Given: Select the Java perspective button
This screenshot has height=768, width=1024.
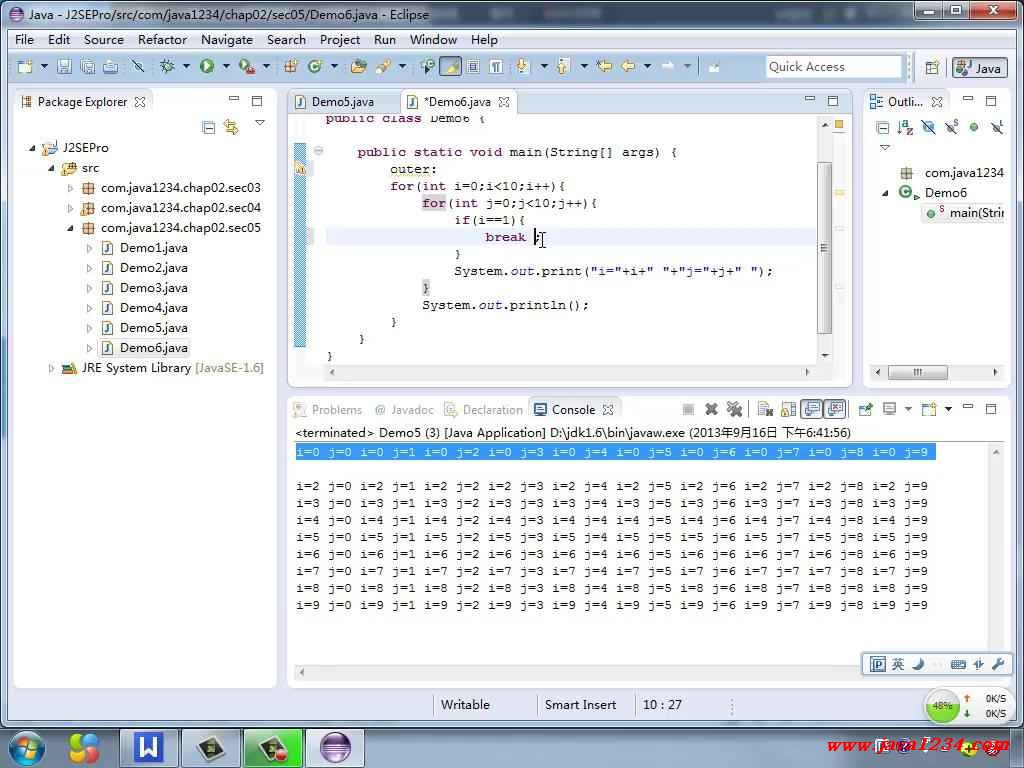Looking at the screenshot, I should click(980, 67).
